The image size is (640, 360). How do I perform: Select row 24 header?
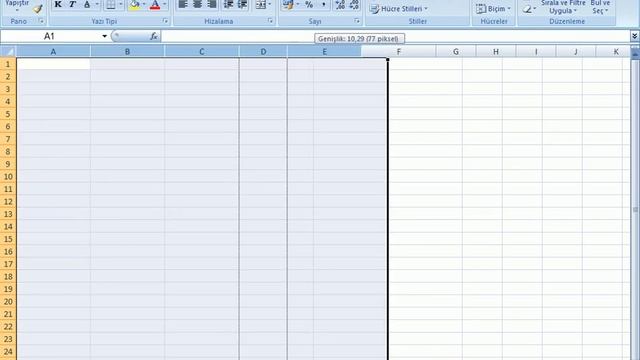pyautogui.click(x=8, y=351)
